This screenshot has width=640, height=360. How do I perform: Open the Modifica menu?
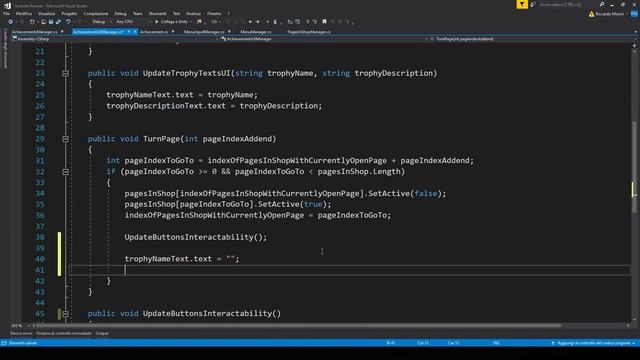(x=24, y=13)
